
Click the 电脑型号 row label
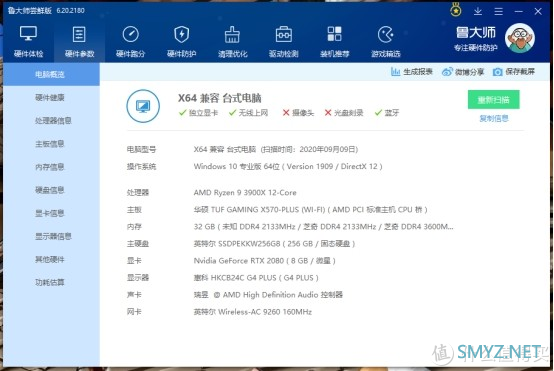(141, 149)
